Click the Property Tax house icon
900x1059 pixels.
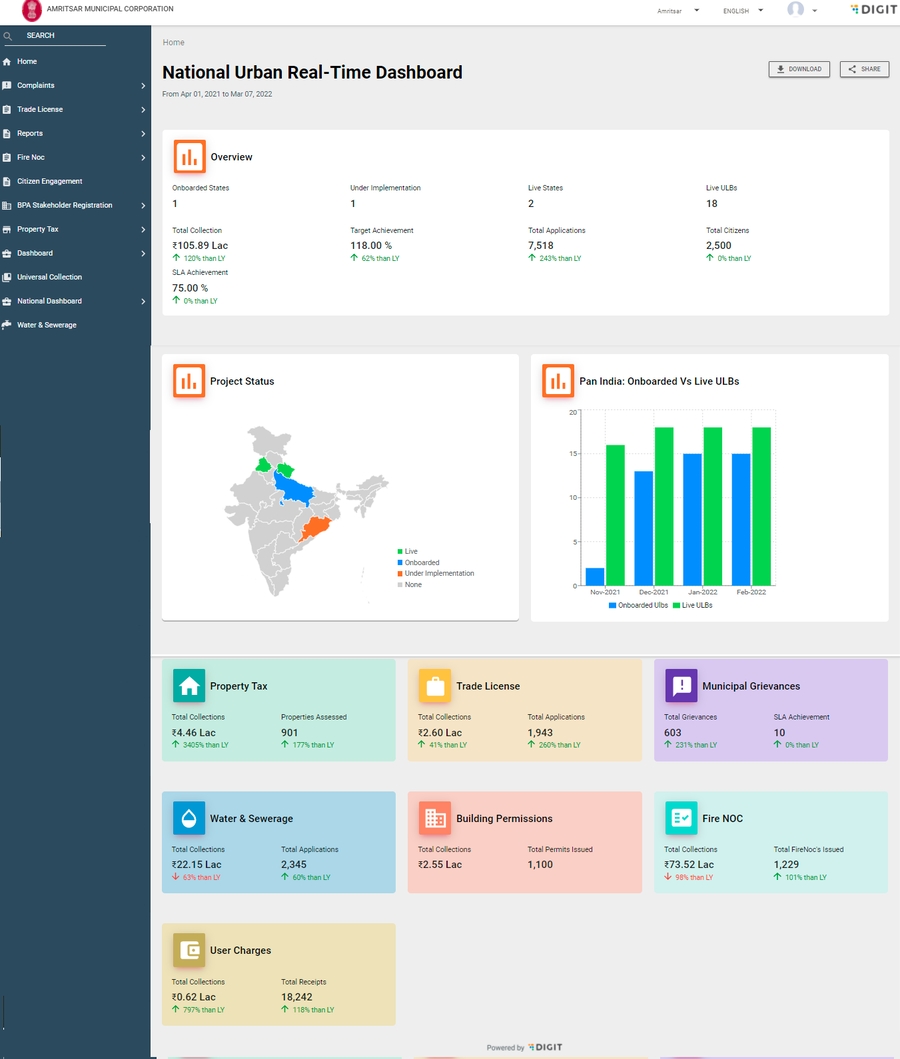(188, 686)
